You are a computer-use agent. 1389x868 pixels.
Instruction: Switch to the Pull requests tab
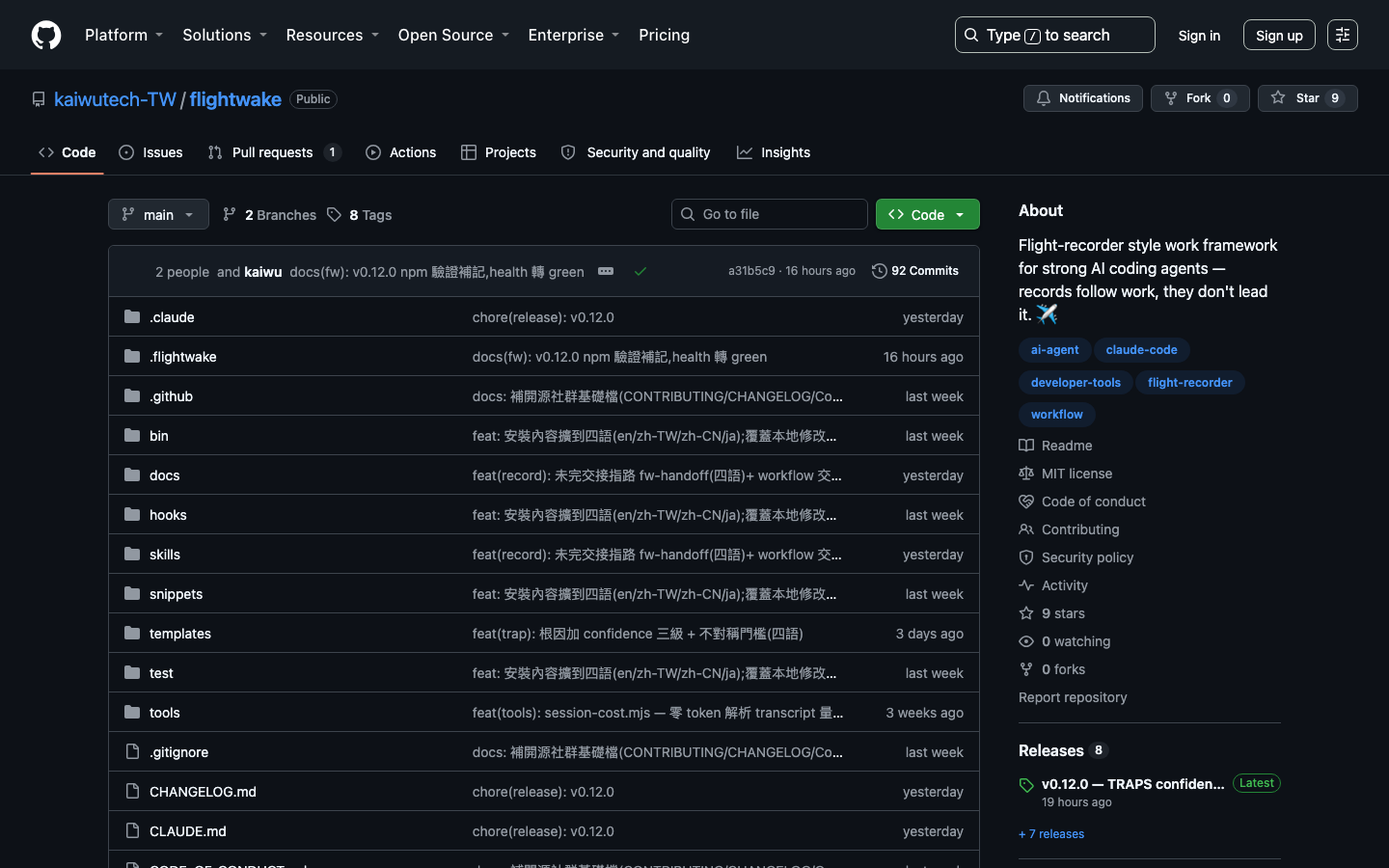[x=274, y=152]
